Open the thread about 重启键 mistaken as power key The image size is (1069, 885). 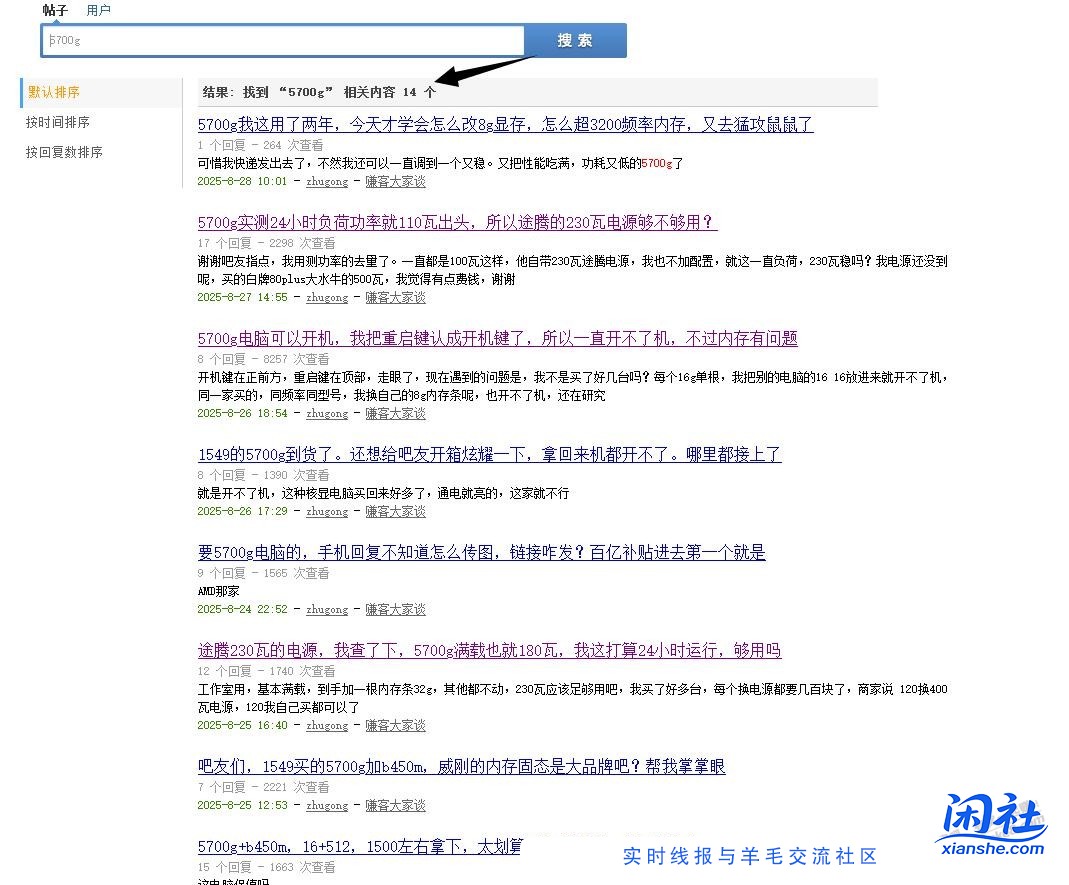(x=496, y=339)
